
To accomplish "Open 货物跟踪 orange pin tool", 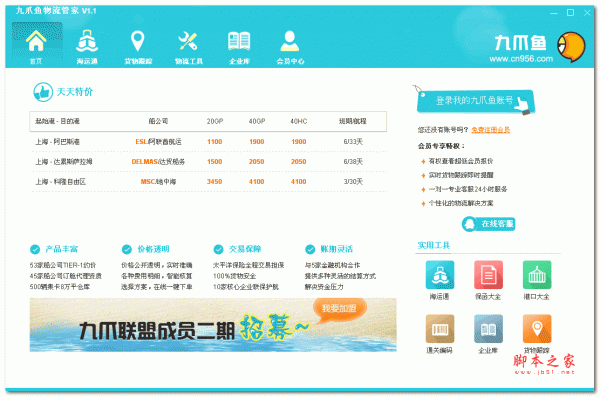I will (536, 328).
